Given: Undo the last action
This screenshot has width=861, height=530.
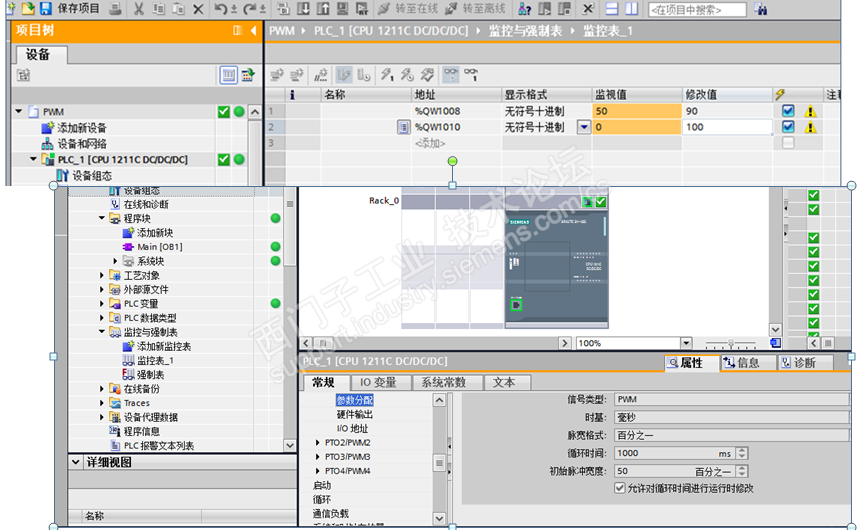Looking at the screenshot, I should tap(221, 9).
